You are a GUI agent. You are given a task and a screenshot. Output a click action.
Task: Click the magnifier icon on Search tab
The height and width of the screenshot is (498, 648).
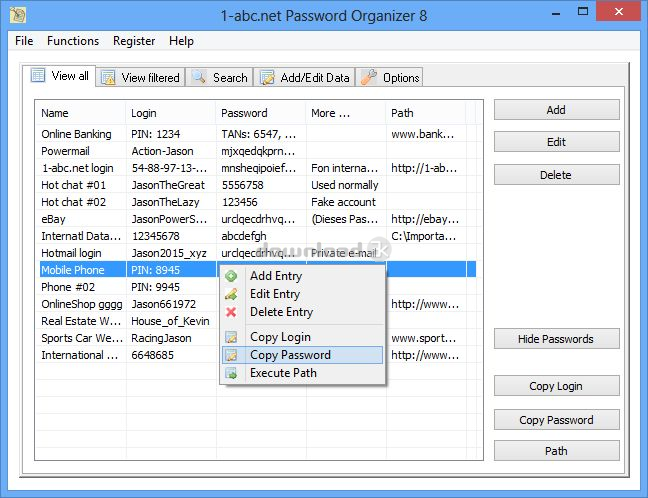pyautogui.click(x=199, y=77)
